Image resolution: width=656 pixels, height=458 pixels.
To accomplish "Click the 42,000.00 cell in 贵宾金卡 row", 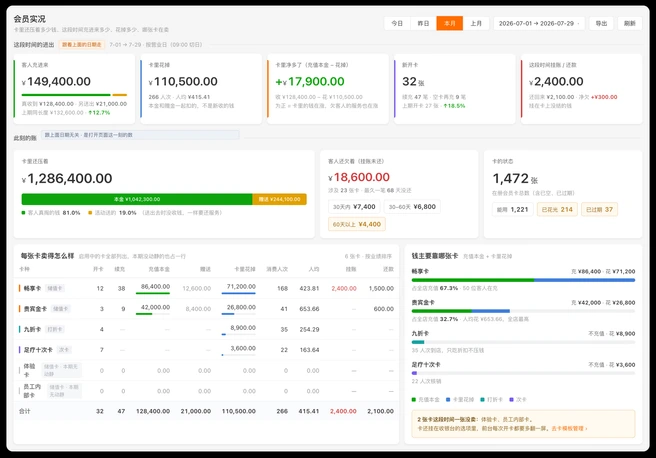I will point(155,307).
